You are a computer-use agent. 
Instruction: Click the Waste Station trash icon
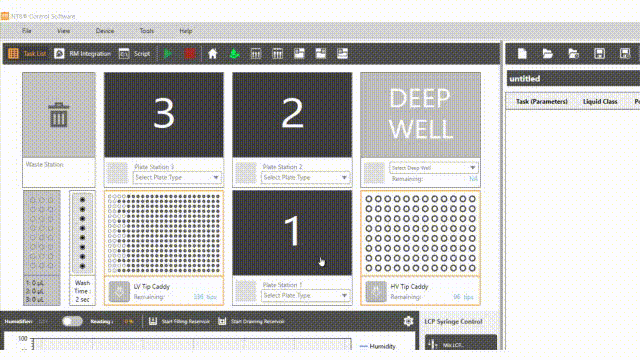pos(59,115)
